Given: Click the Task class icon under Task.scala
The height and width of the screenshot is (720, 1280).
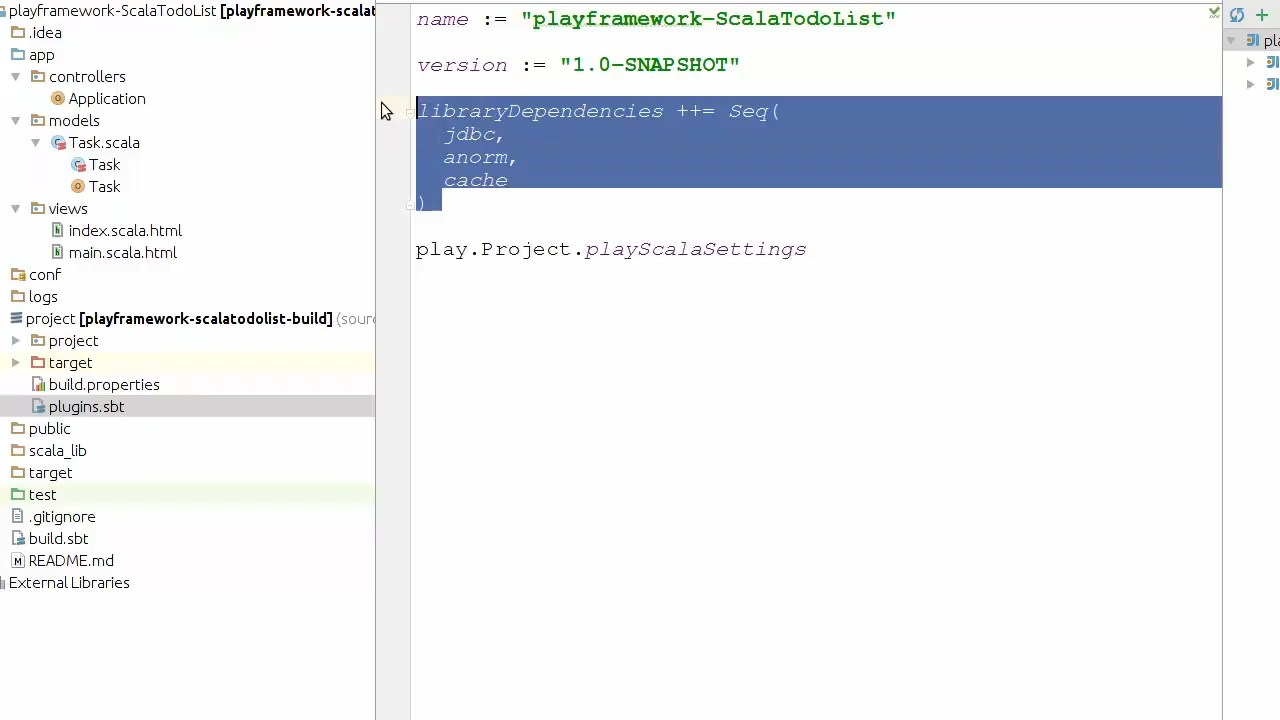Looking at the screenshot, I should [x=78, y=165].
